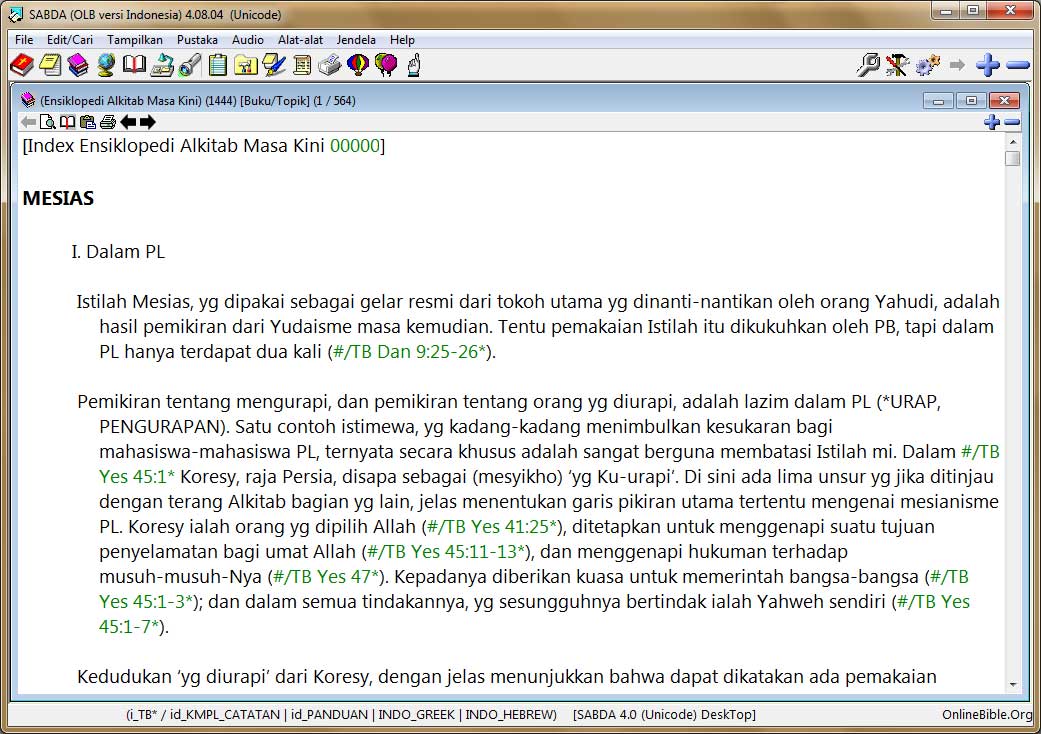The image size is (1041, 734).
Task: Click the scrollbar up arrow in Ensiklopedi window
Action: point(1012,141)
